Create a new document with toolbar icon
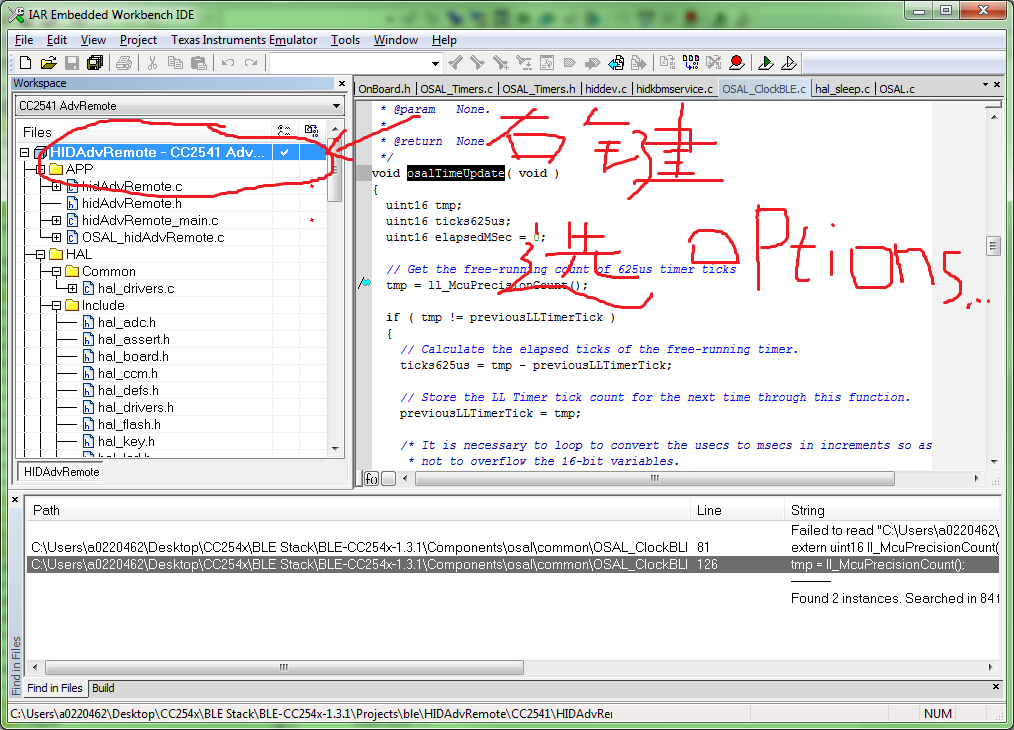 (x=25, y=63)
